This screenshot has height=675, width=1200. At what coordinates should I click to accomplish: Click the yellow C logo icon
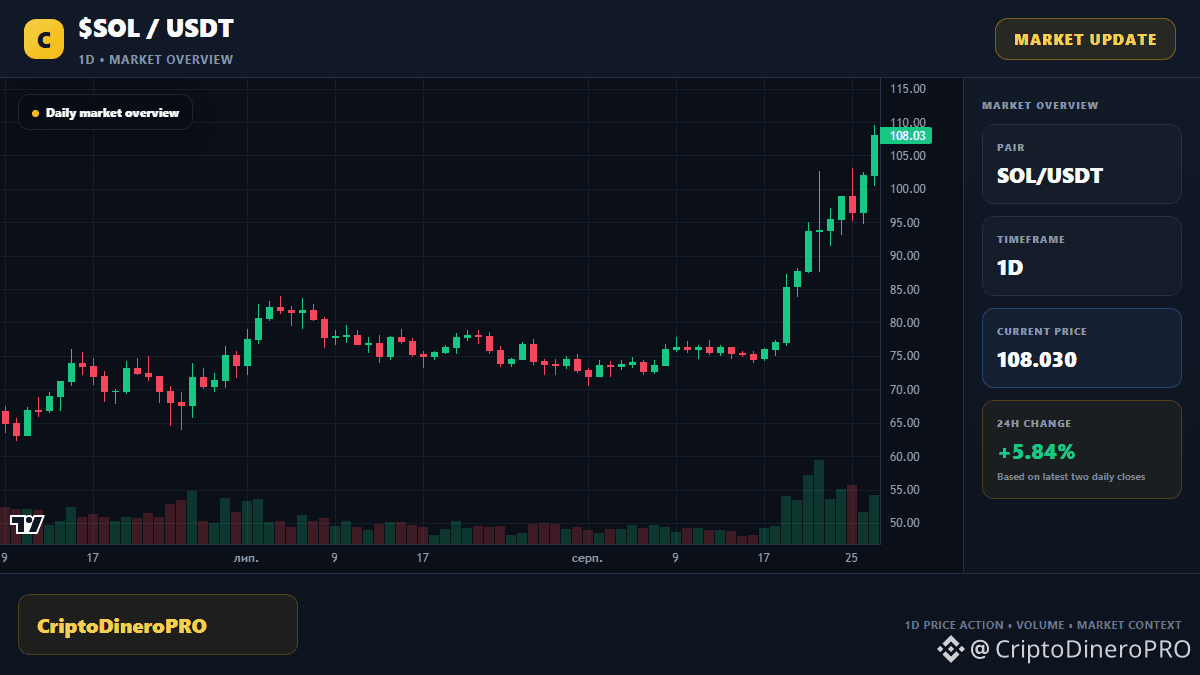click(x=44, y=39)
